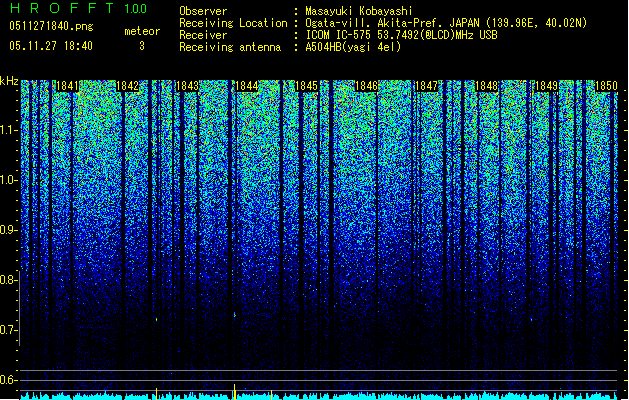Click the "Receiving Location" field label
The height and width of the screenshot is (400, 629).
(x=233, y=23)
